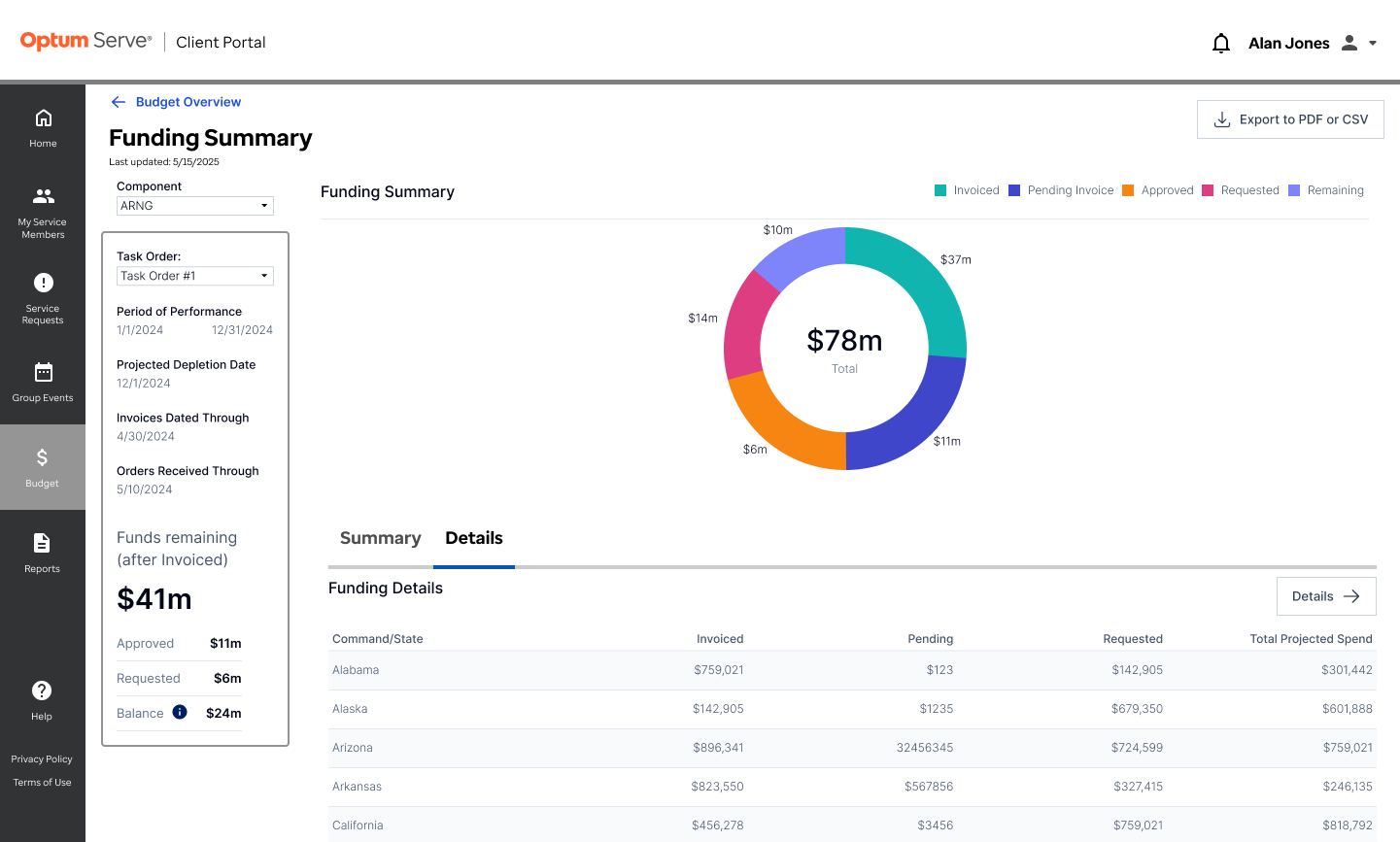Click the Remaining legend swatch

pyautogui.click(x=1294, y=190)
